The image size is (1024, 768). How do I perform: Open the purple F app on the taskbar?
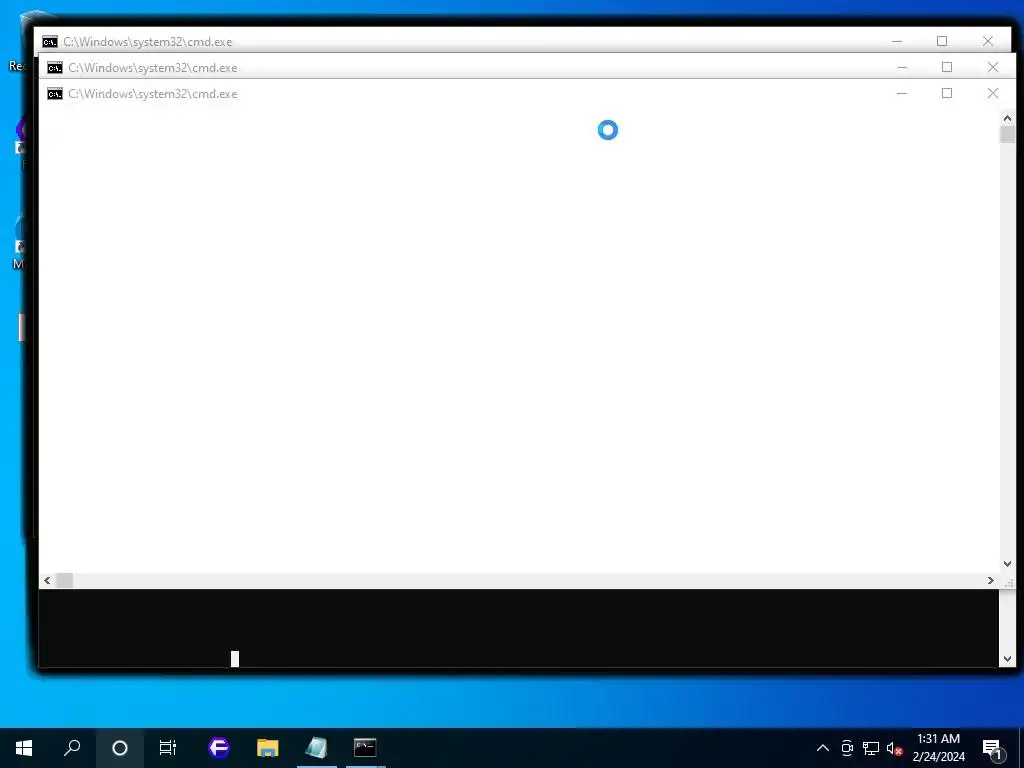(x=219, y=748)
